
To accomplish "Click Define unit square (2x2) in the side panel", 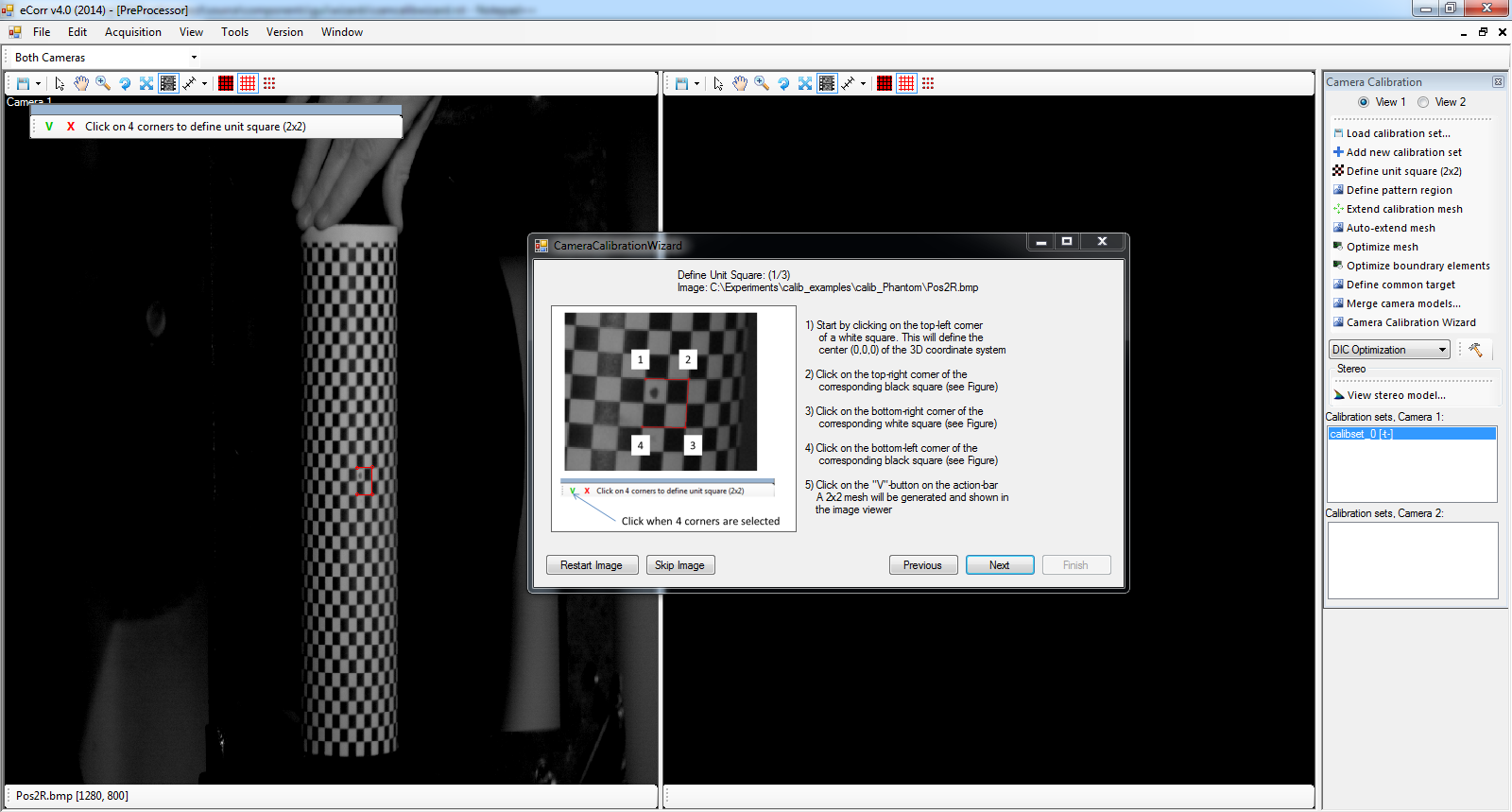I will 1397,171.
